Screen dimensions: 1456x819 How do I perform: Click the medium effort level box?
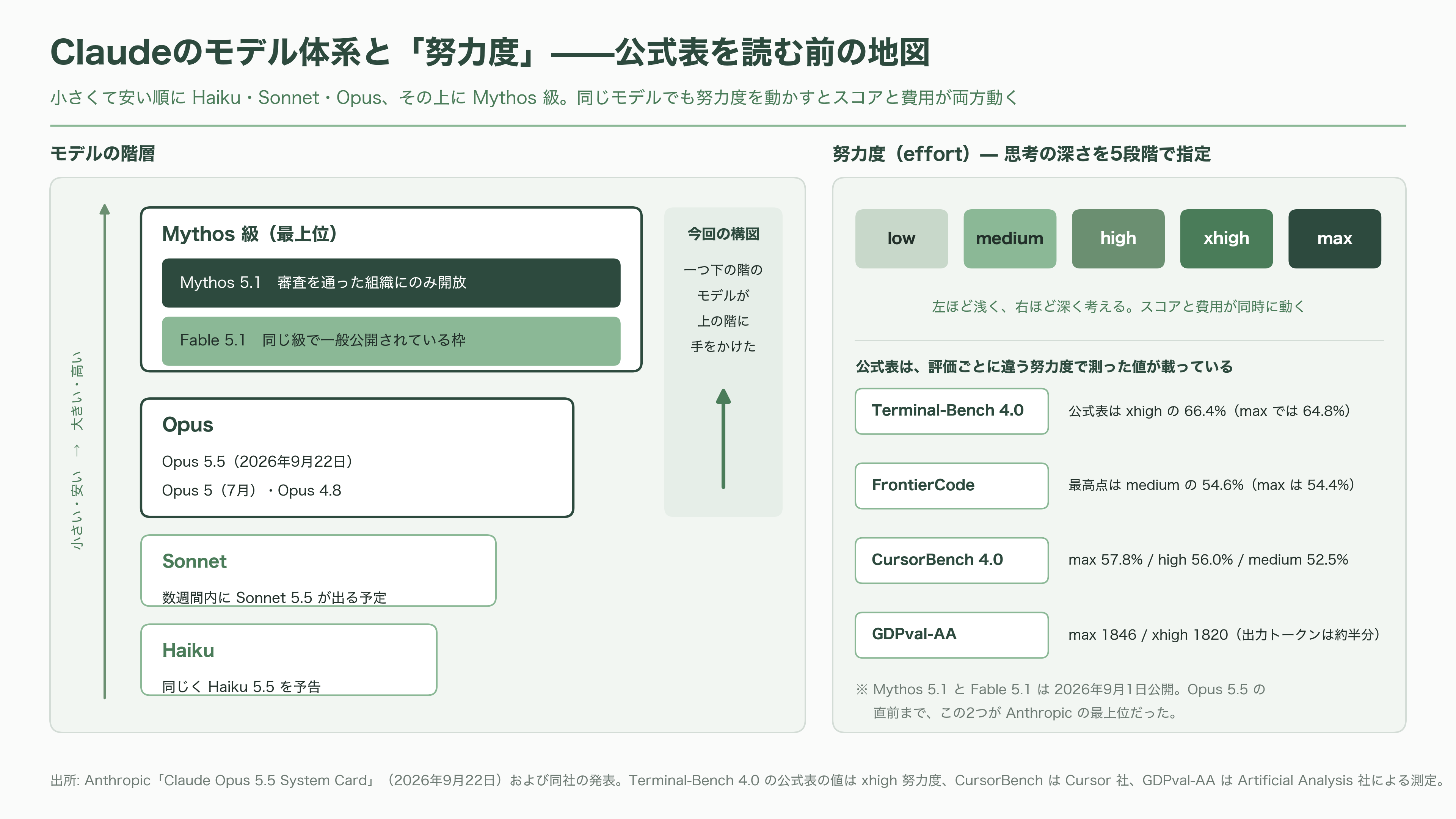[x=1009, y=238]
